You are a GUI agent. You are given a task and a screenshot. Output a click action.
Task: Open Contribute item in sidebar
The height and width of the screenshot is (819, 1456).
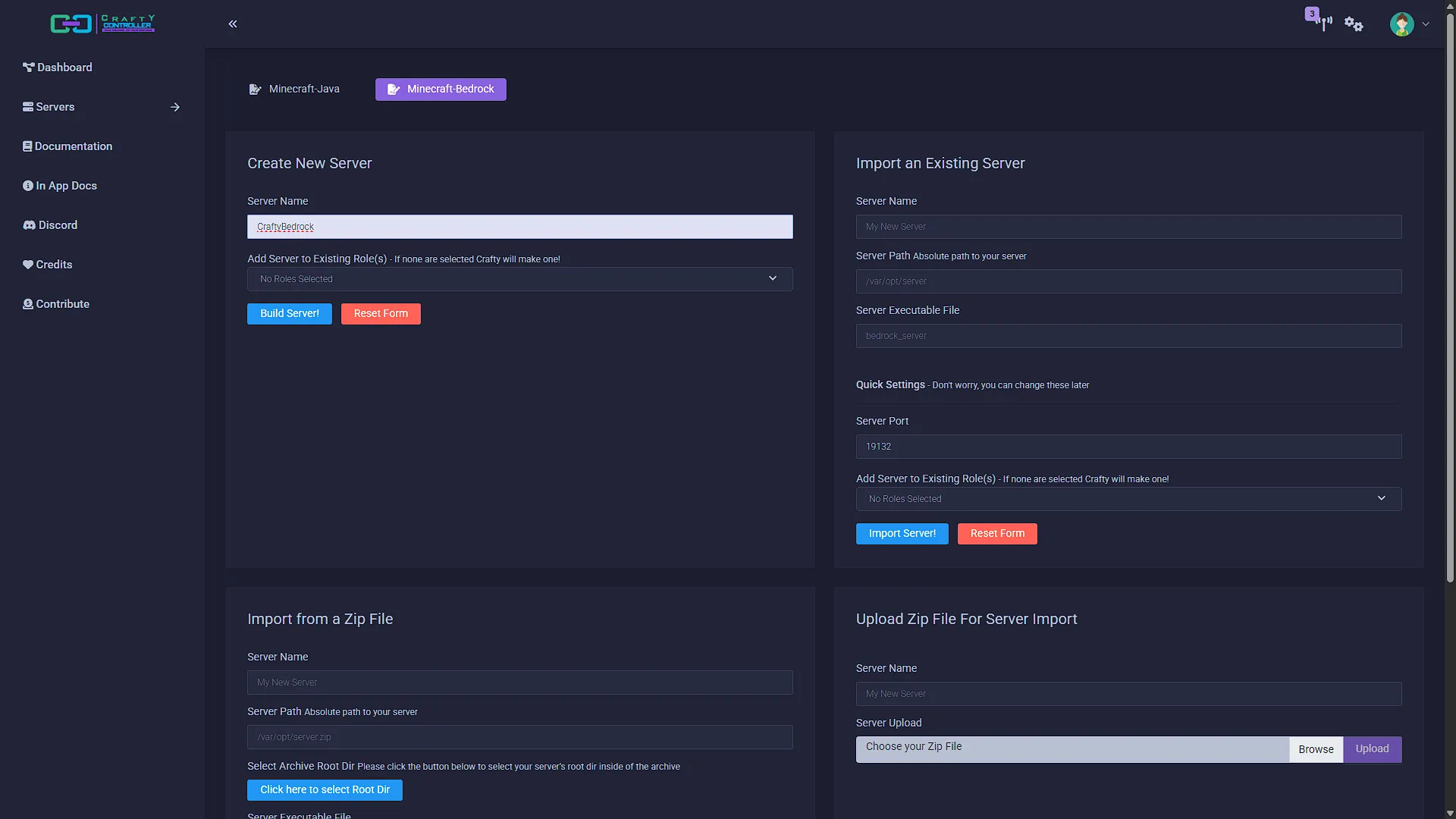pos(56,304)
